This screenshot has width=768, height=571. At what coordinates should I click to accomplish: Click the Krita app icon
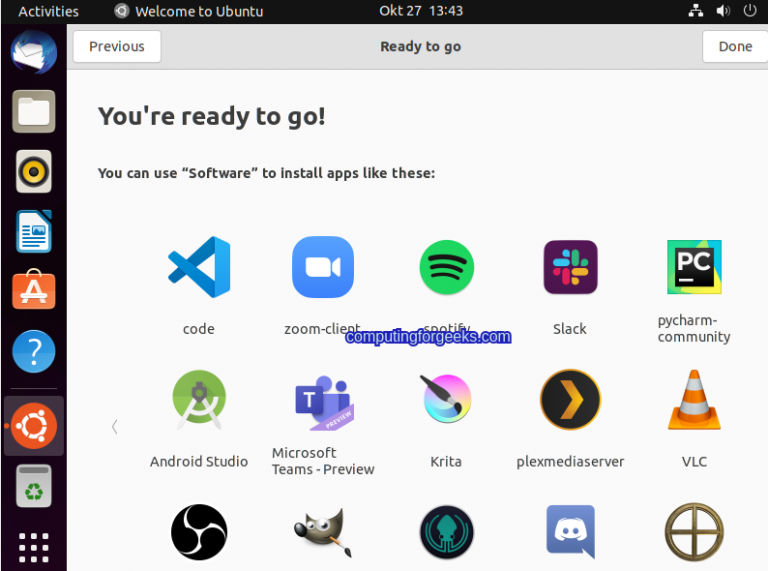[446, 399]
